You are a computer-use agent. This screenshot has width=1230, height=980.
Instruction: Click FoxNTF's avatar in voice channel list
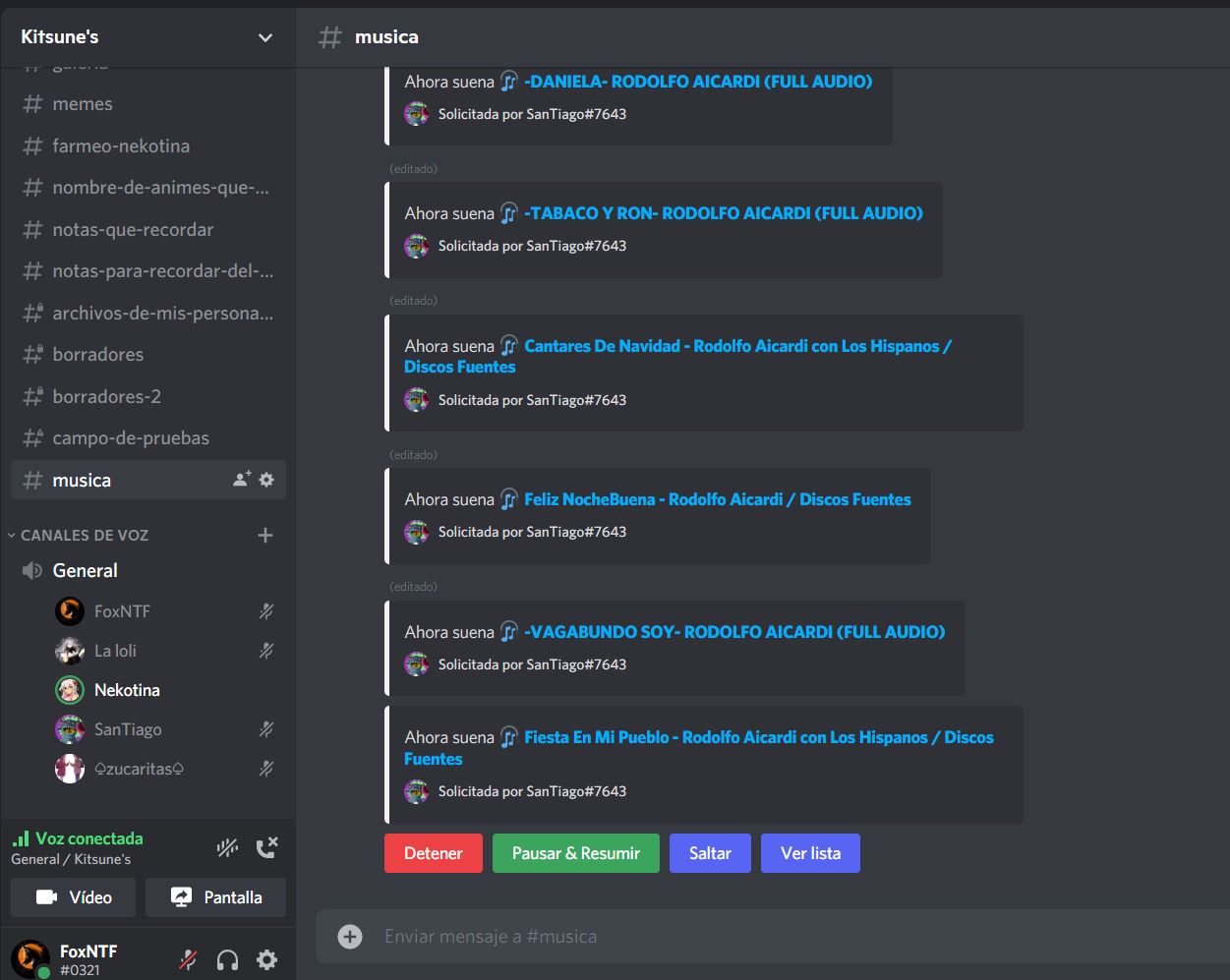point(70,611)
